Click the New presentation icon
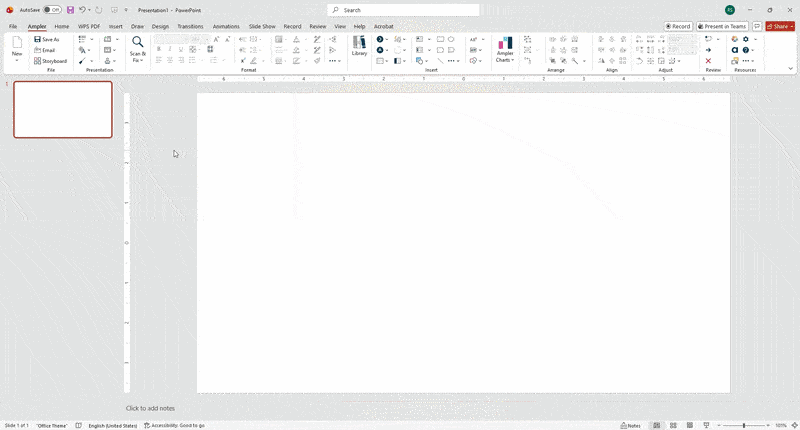The height and width of the screenshot is (430, 800). coord(17,43)
